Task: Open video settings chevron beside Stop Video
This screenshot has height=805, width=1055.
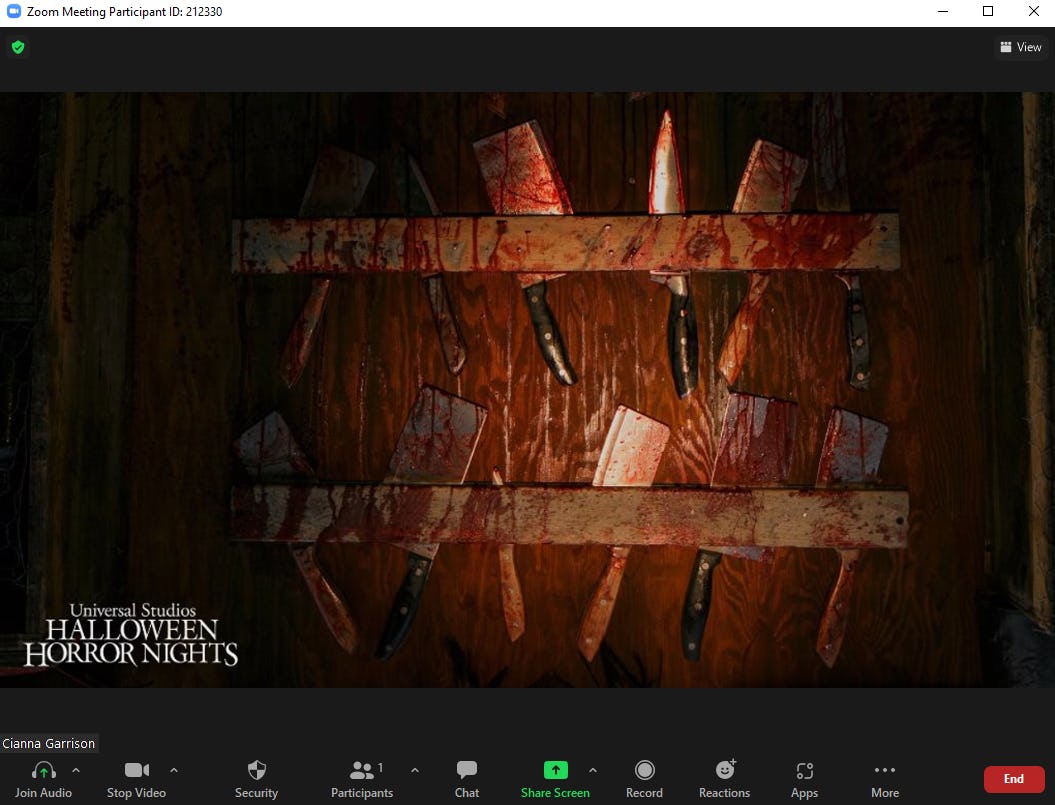Action: (173, 771)
